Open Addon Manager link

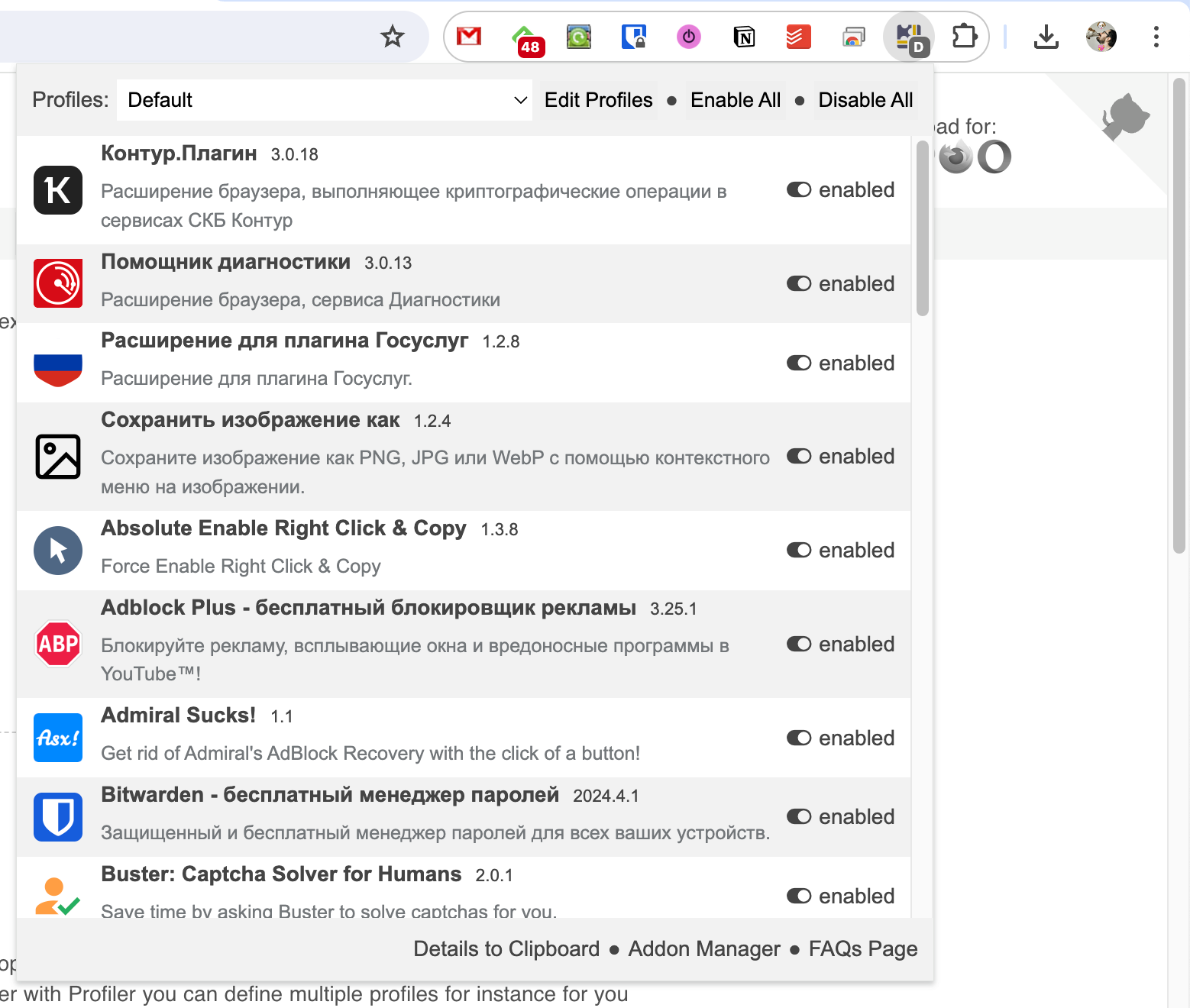point(704,949)
